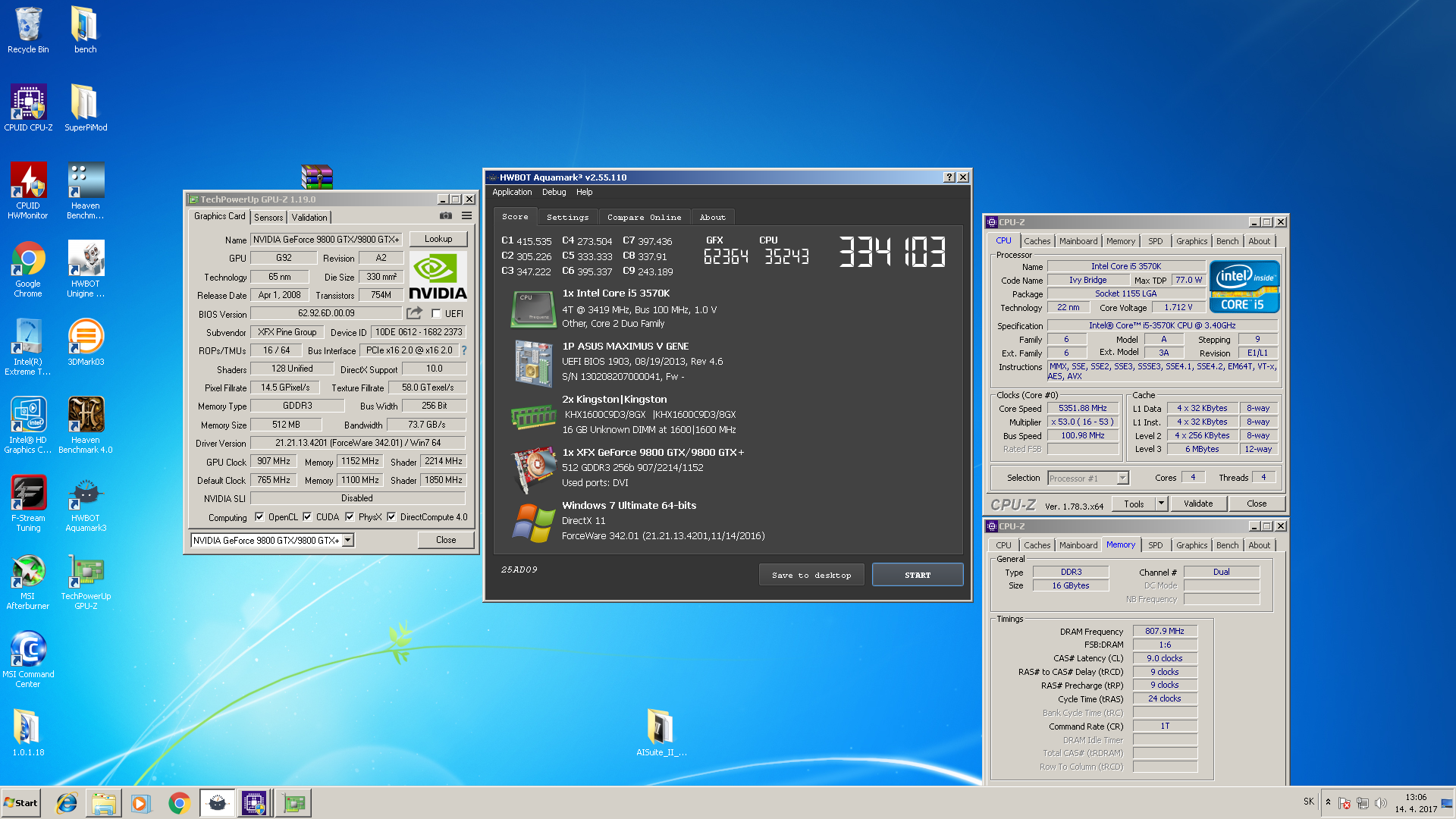Image resolution: width=1456 pixels, height=819 pixels.
Task: Click Save to desktop button
Action: tap(811, 575)
